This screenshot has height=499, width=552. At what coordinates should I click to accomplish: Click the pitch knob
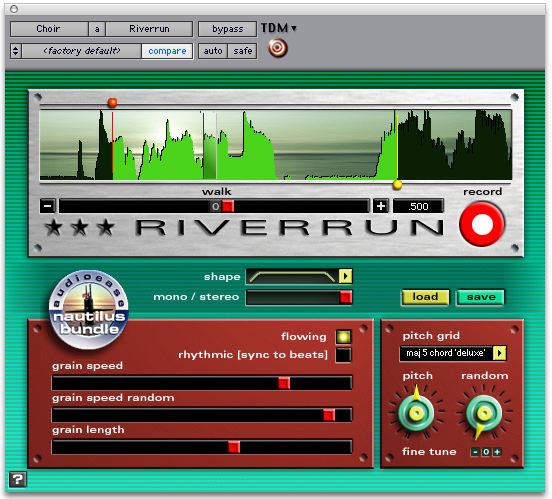pyautogui.click(x=416, y=413)
